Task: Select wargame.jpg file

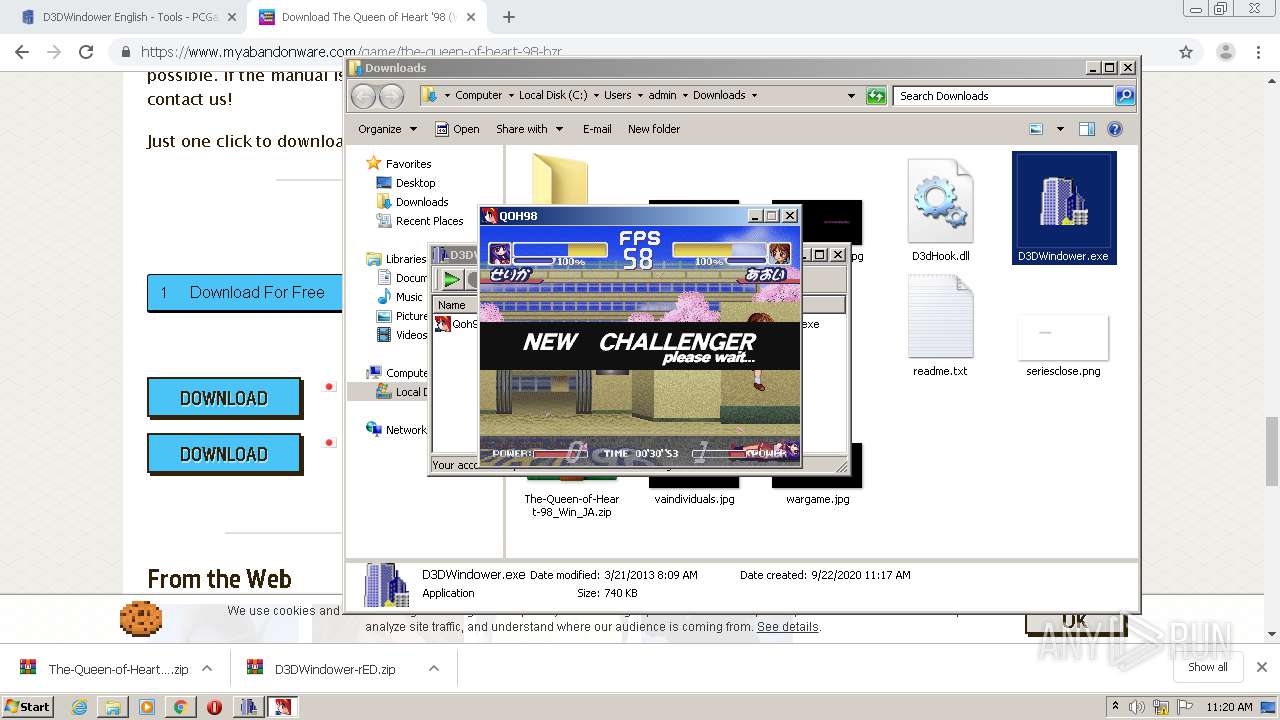Action: [x=817, y=499]
